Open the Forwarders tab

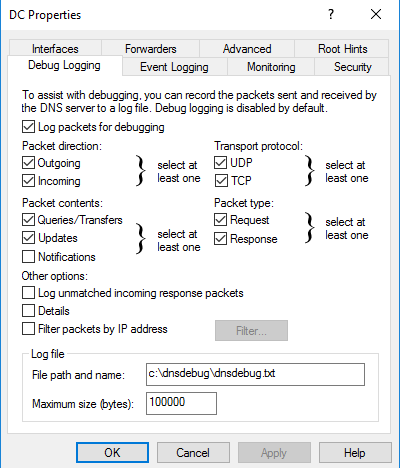[150, 49]
